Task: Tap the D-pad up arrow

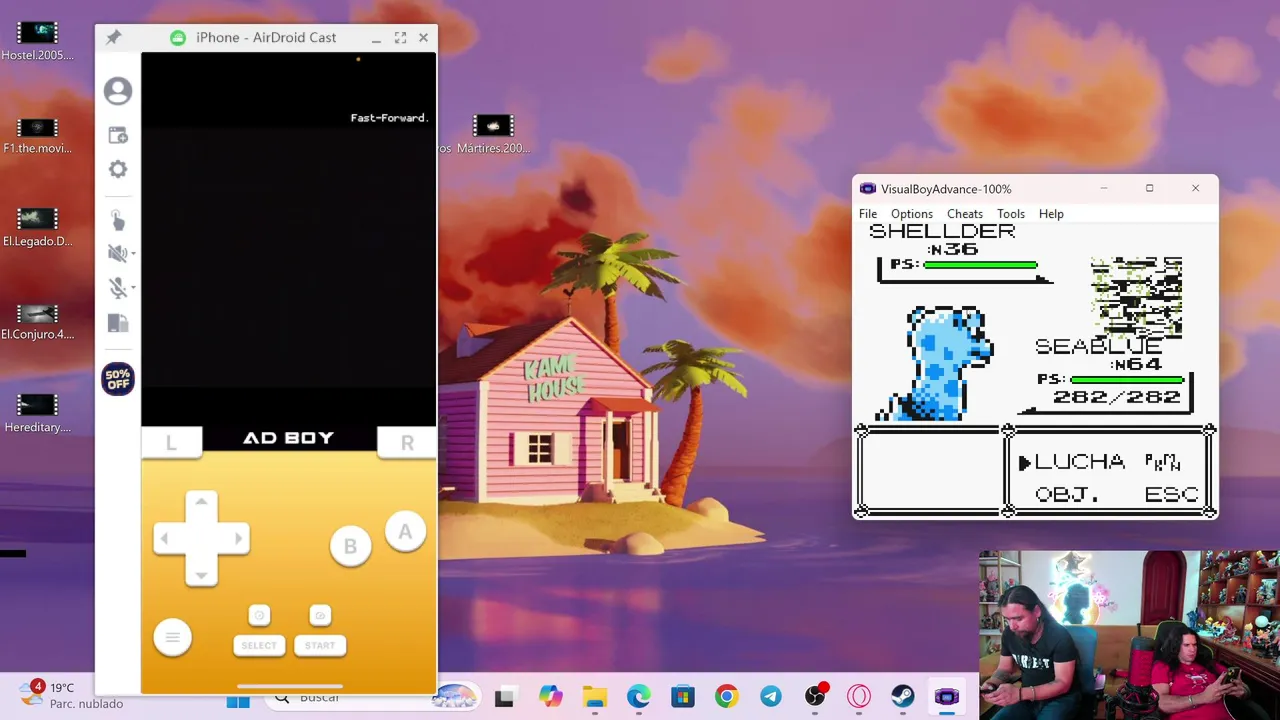Action: [201, 502]
